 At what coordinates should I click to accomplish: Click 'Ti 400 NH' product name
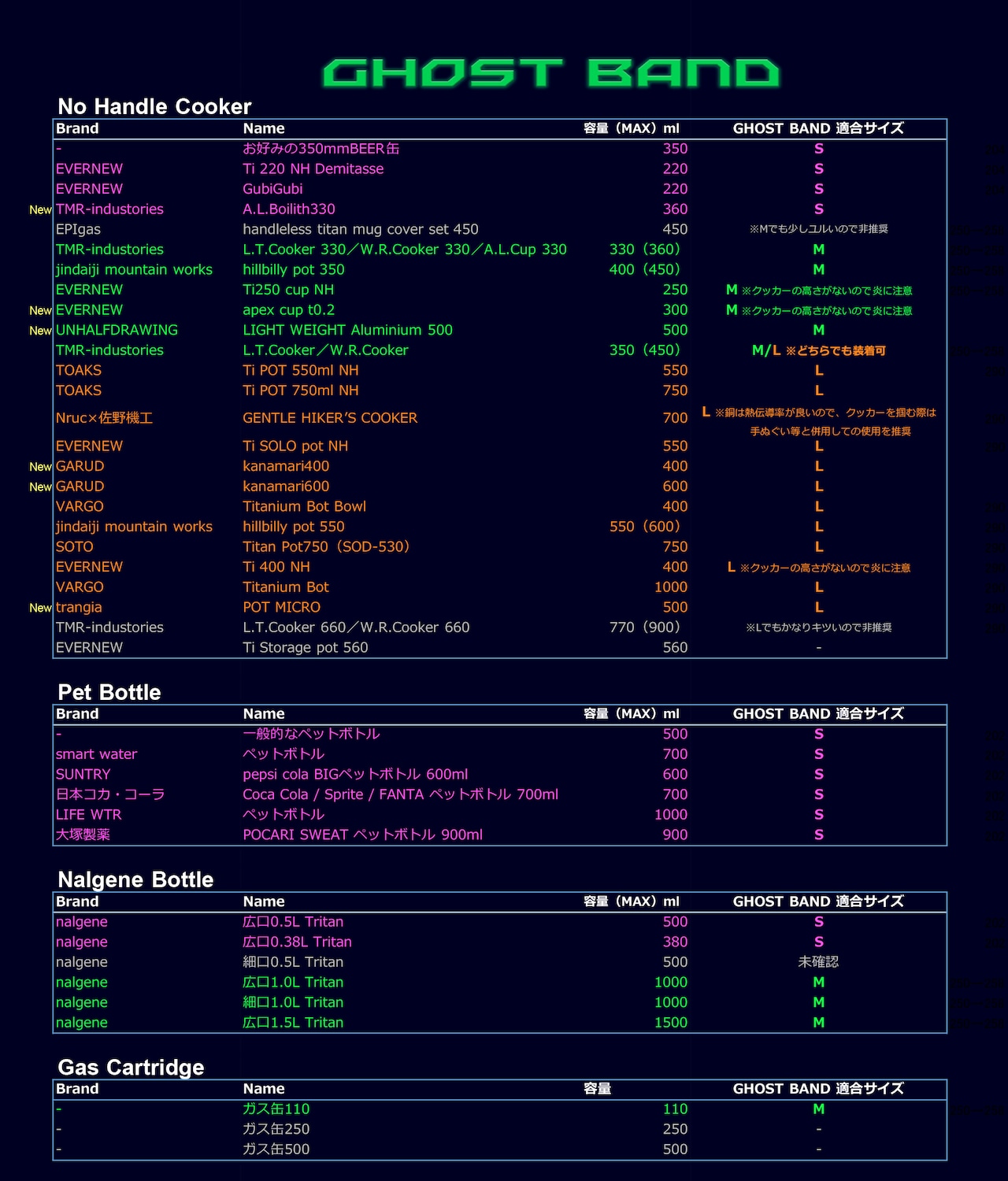[276, 567]
